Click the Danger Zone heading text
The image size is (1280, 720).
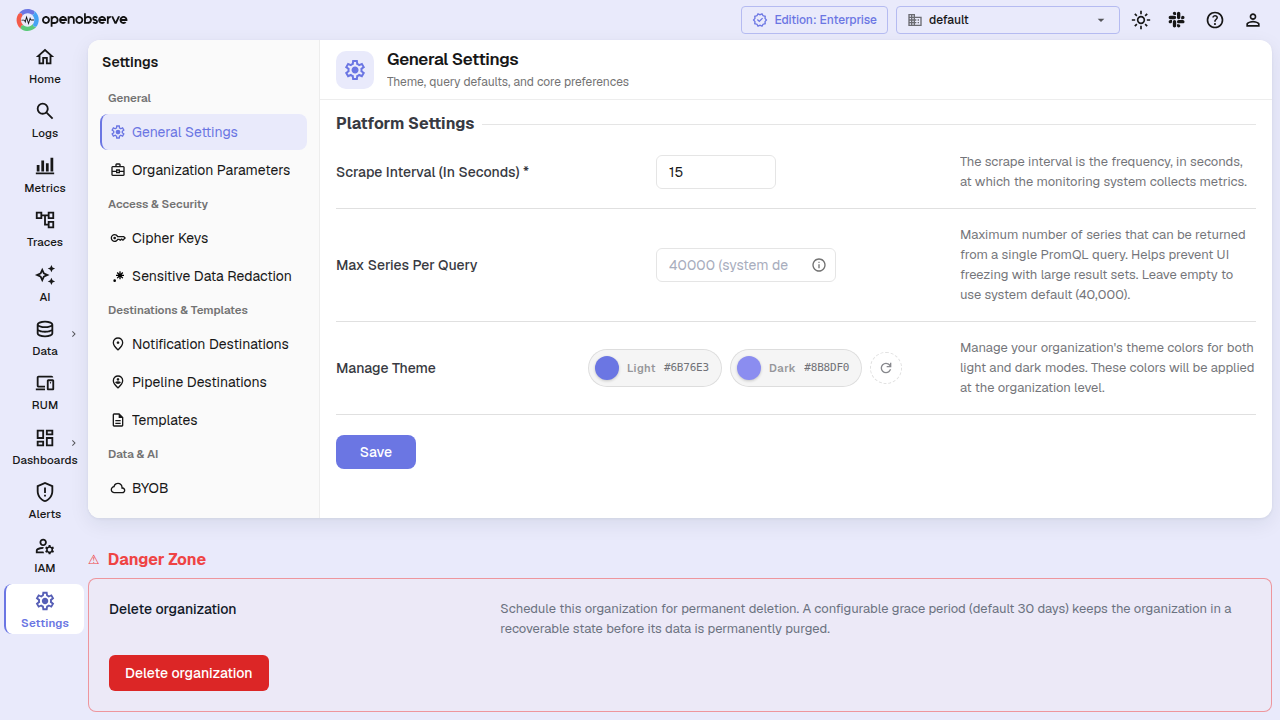tap(157, 560)
